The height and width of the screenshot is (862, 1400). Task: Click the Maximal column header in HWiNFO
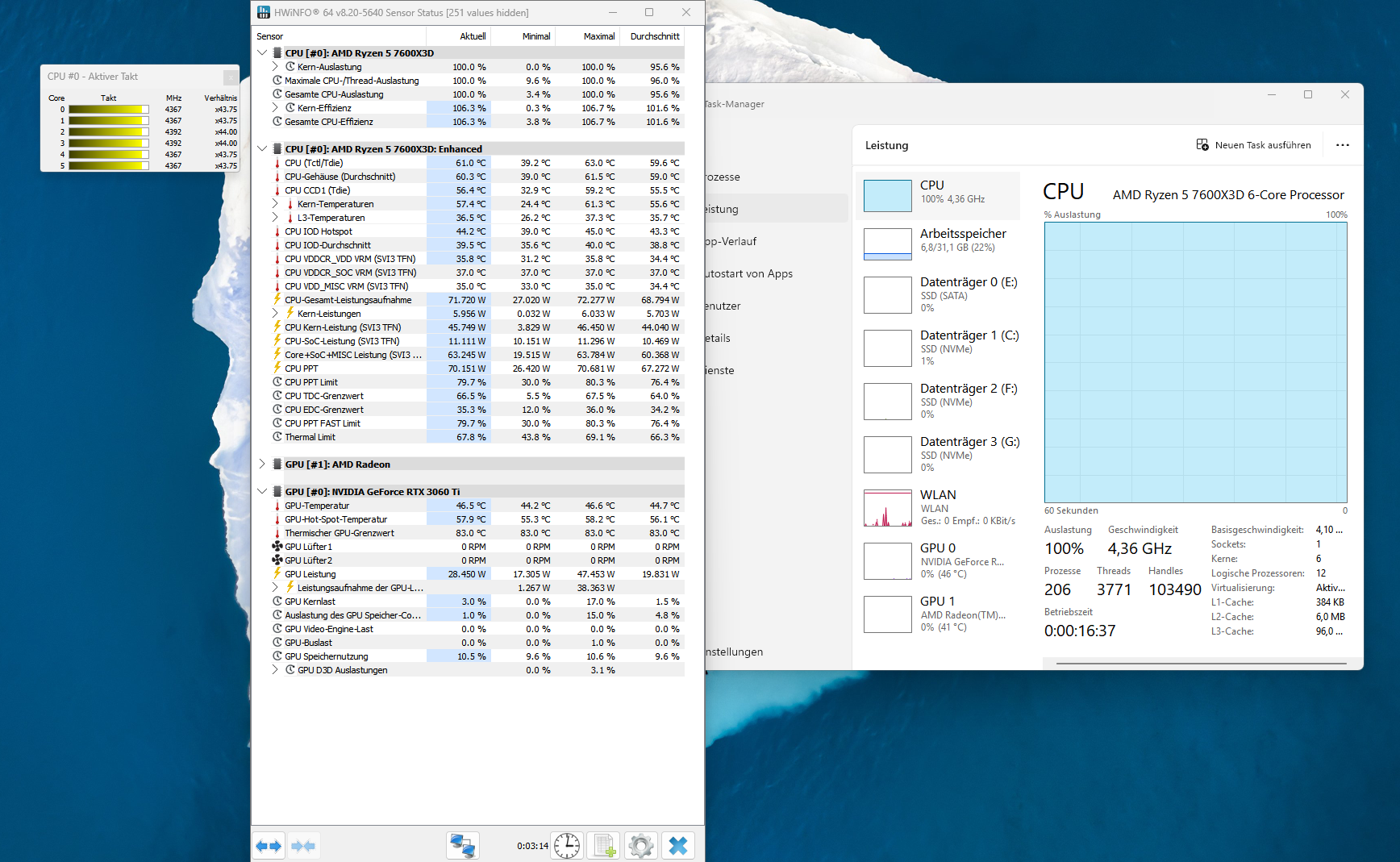click(x=587, y=36)
